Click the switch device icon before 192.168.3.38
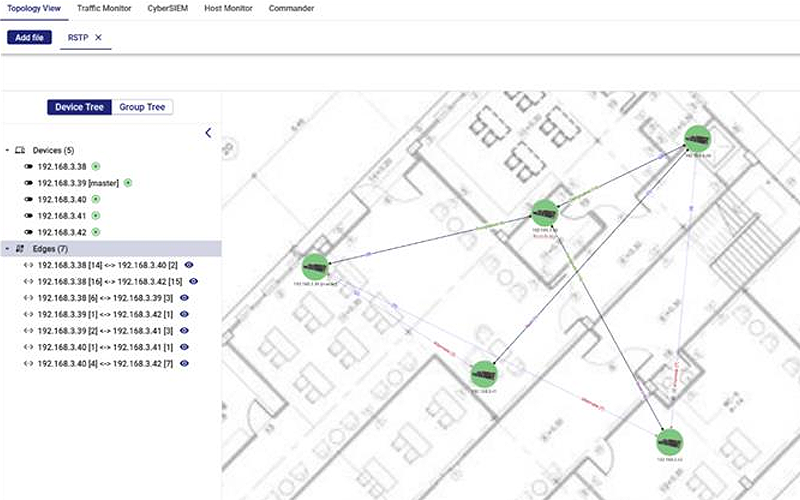The width and height of the screenshot is (800, 500). [x=29, y=166]
